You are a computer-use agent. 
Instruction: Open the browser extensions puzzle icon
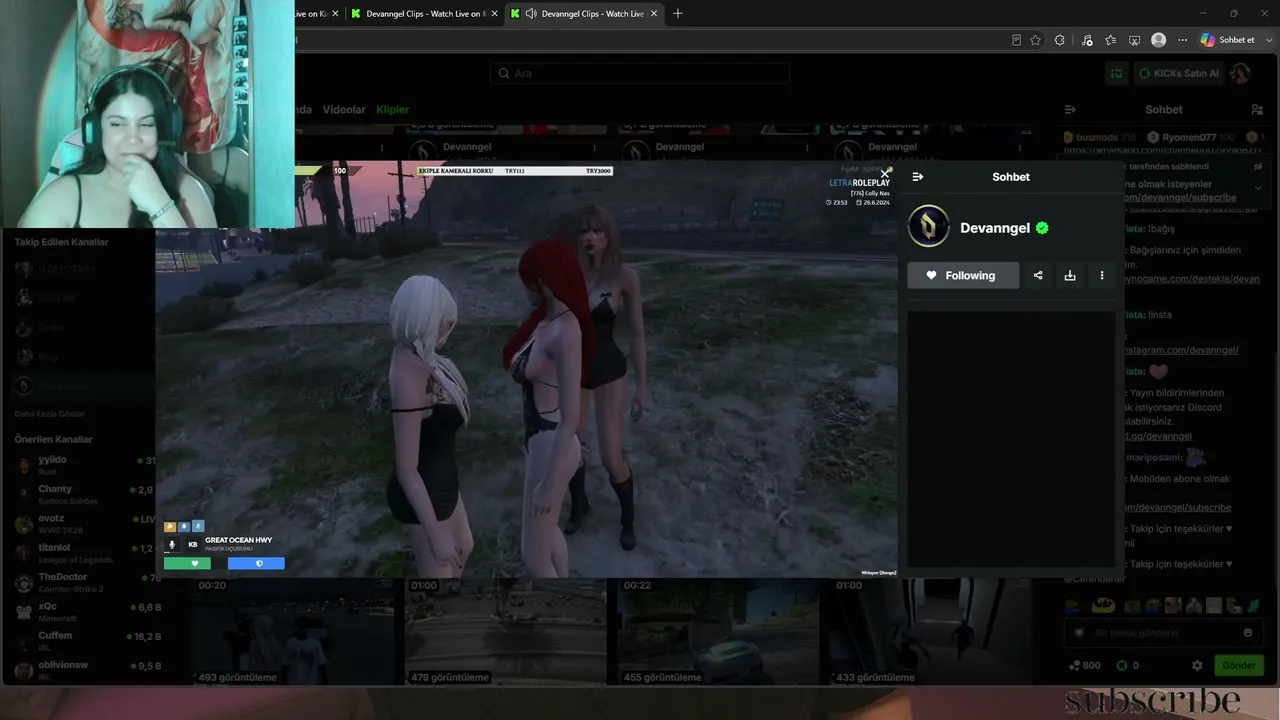click(x=1060, y=40)
